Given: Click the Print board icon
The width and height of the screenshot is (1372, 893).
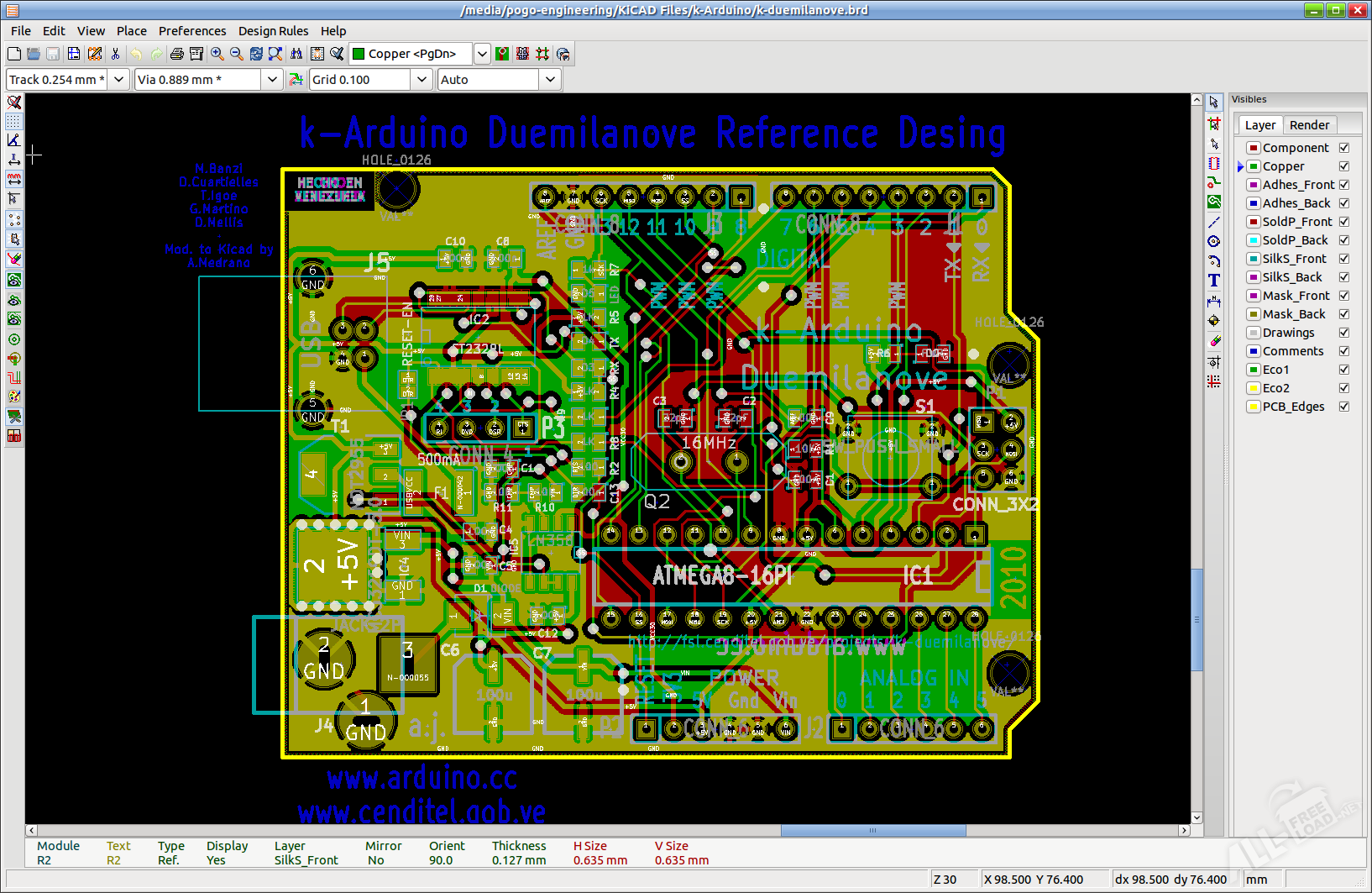Looking at the screenshot, I should click(176, 54).
